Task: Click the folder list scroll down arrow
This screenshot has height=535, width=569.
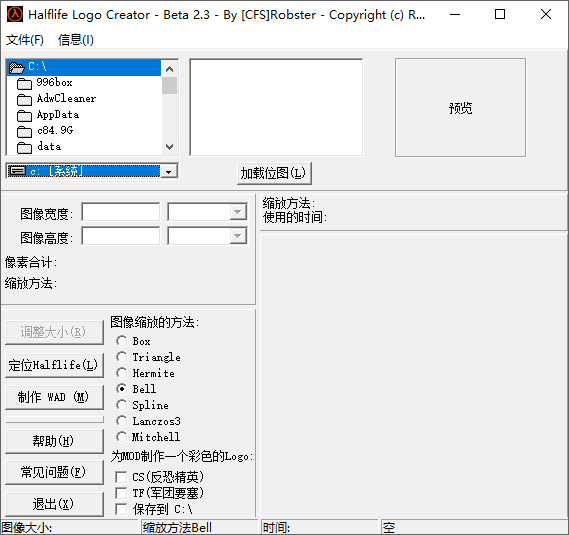Action: (169, 147)
